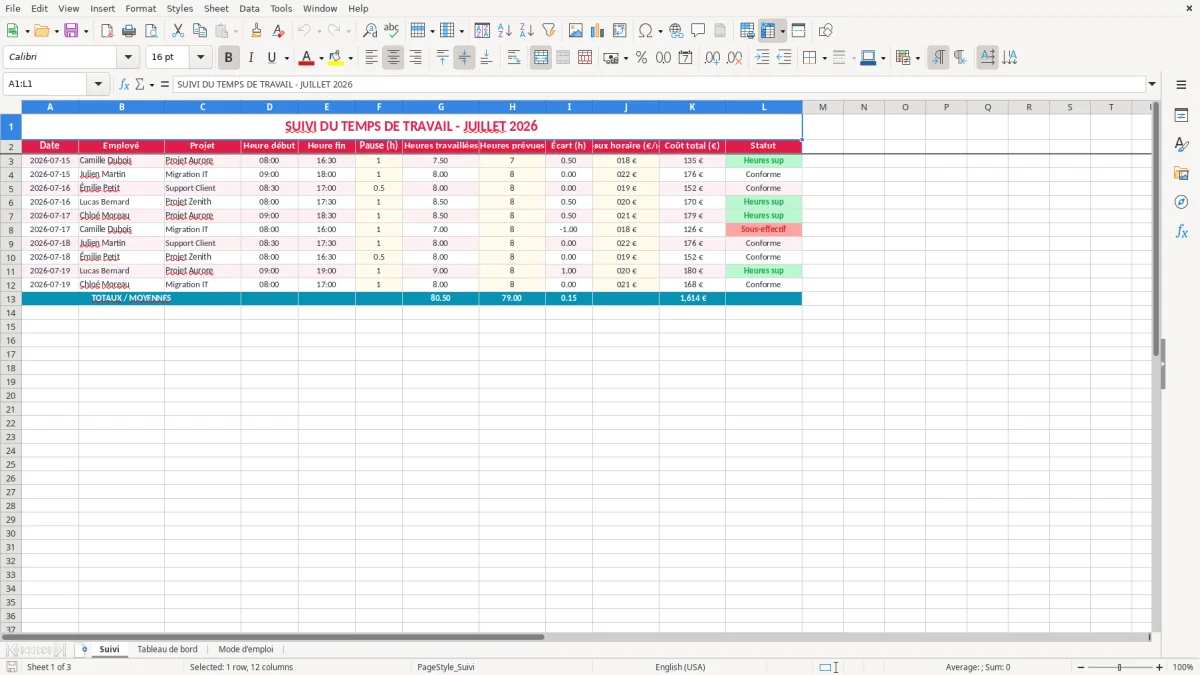1200x675 pixels.
Task: Click row header 13
Action: pyautogui.click(x=11, y=298)
